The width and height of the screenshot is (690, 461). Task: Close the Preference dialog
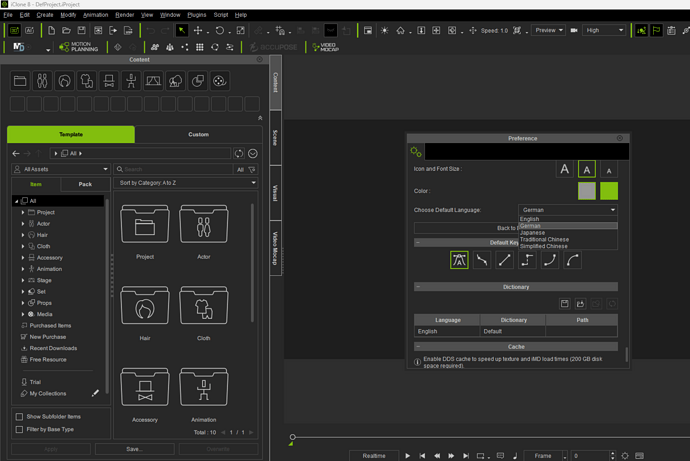pos(620,138)
